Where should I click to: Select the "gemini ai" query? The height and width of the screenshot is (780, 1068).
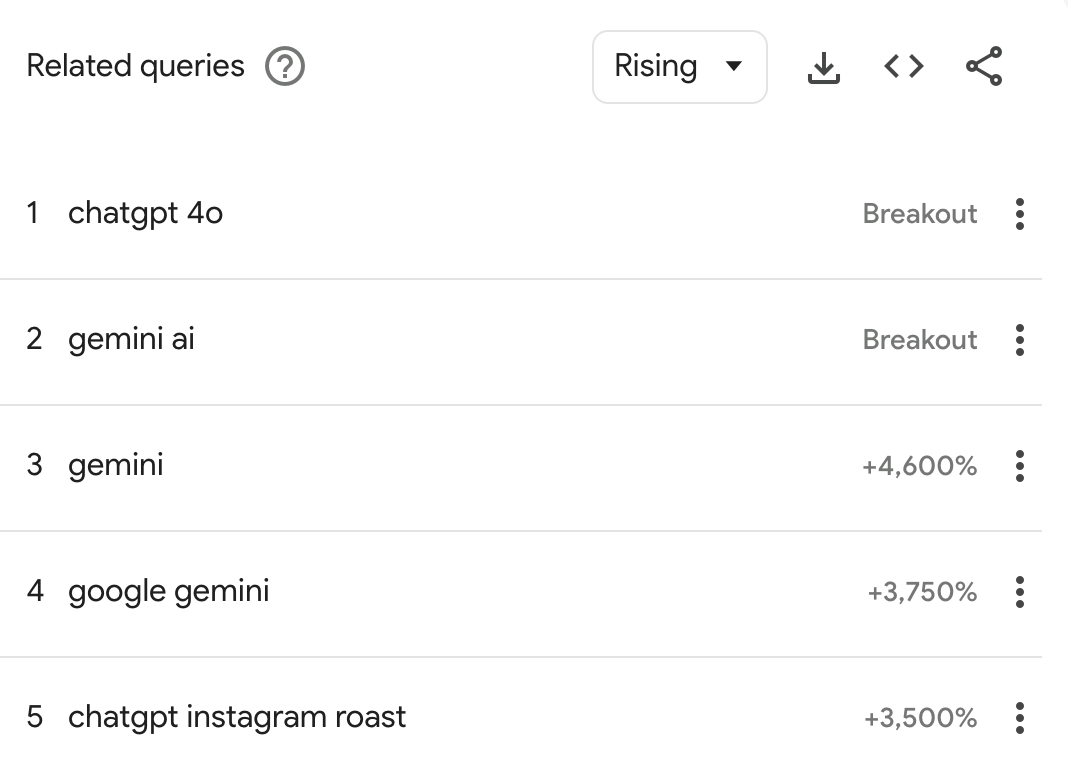131,340
